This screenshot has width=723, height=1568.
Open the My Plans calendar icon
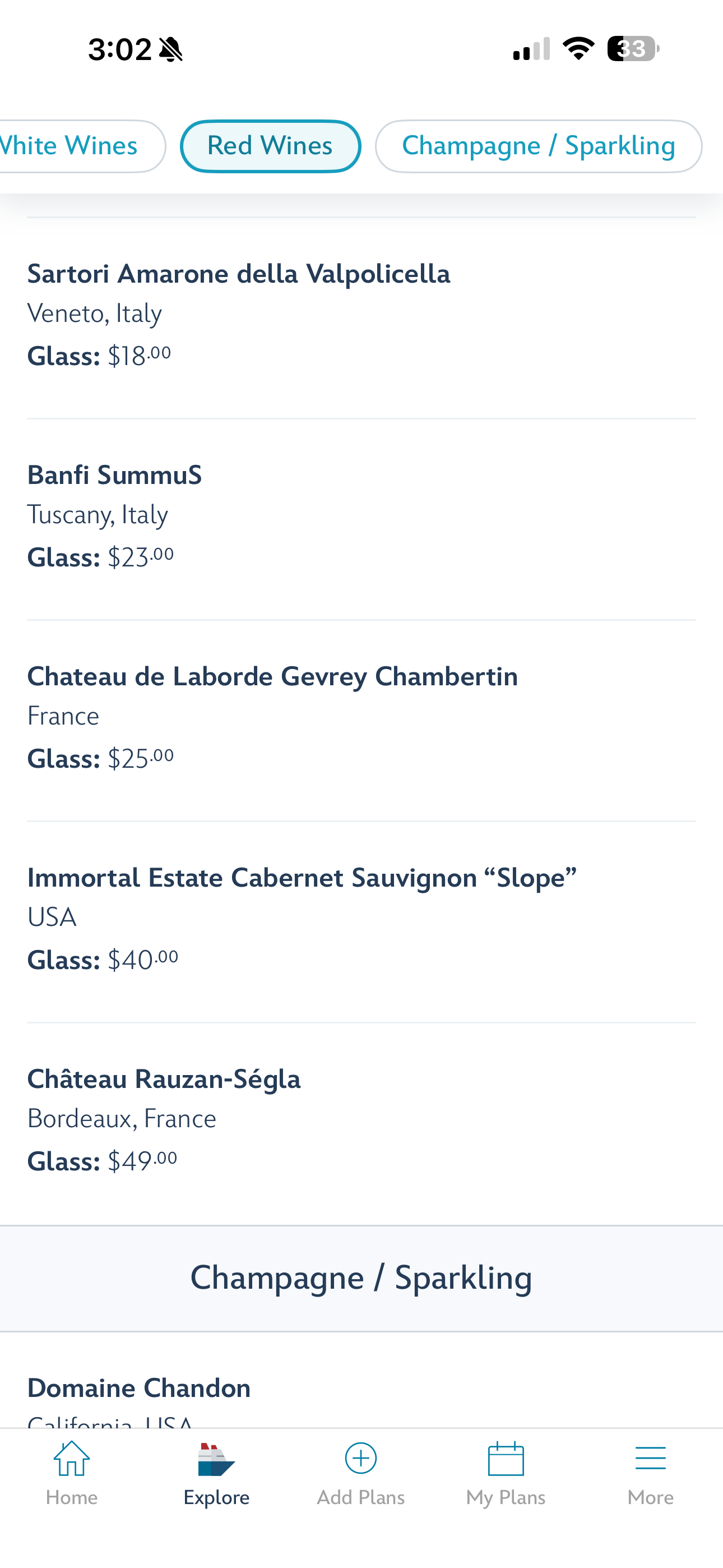[506, 1459]
